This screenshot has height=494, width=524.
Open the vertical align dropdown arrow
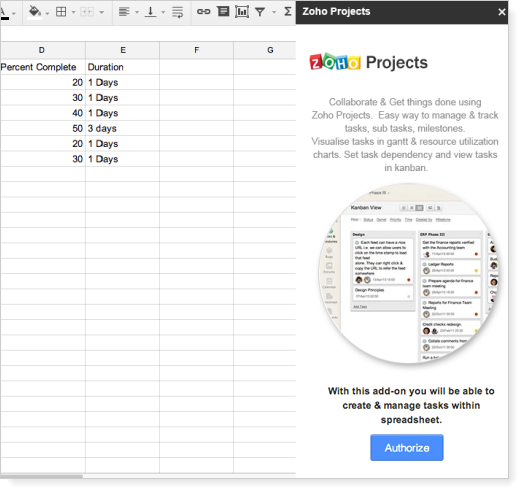point(163,13)
